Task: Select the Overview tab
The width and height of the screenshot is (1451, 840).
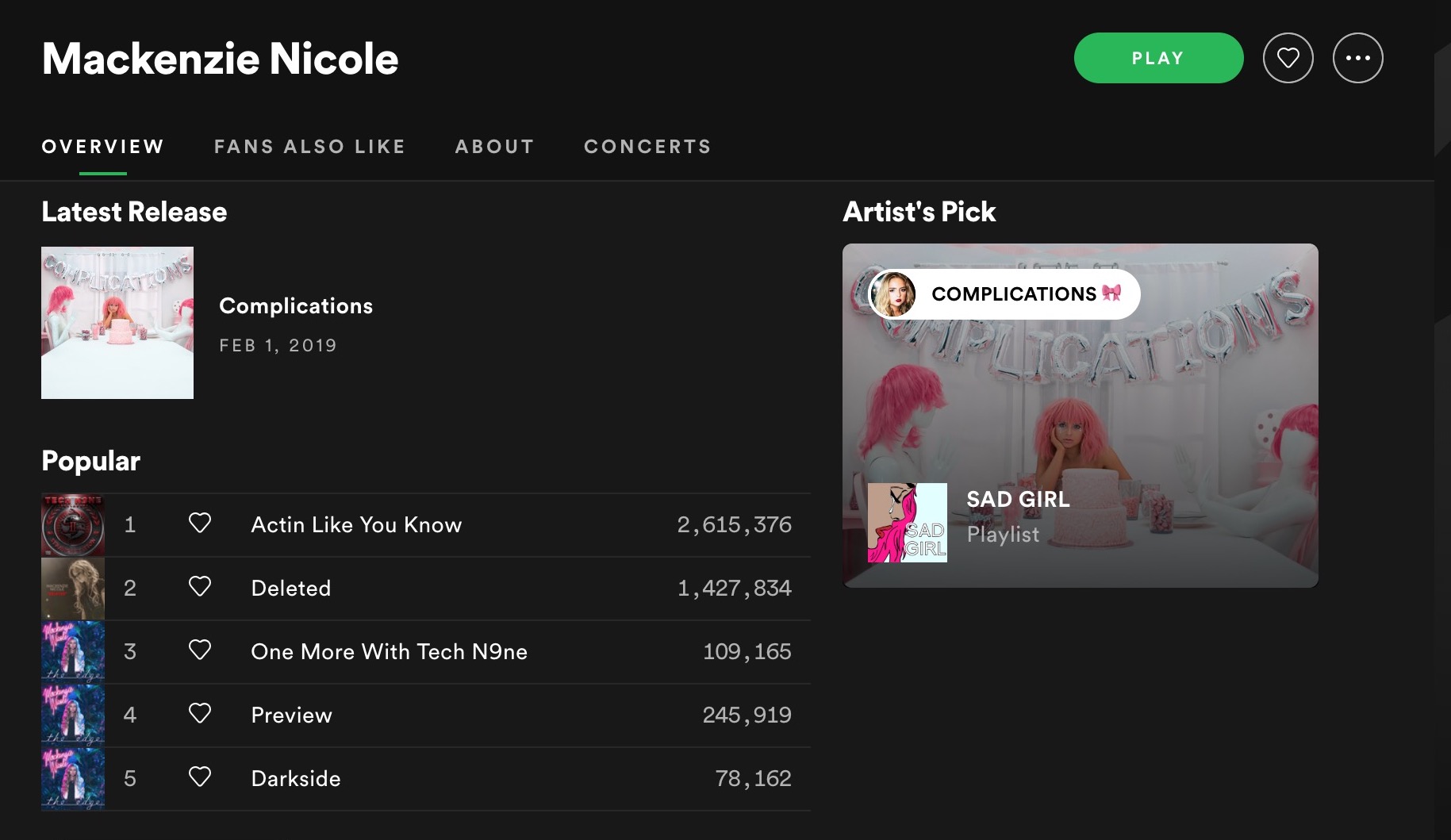Action: pyautogui.click(x=102, y=147)
